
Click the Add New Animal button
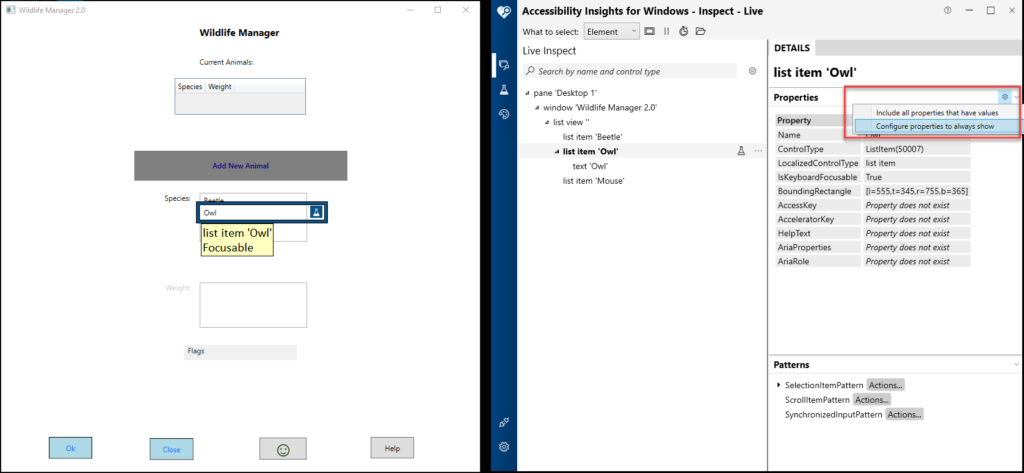pos(240,166)
